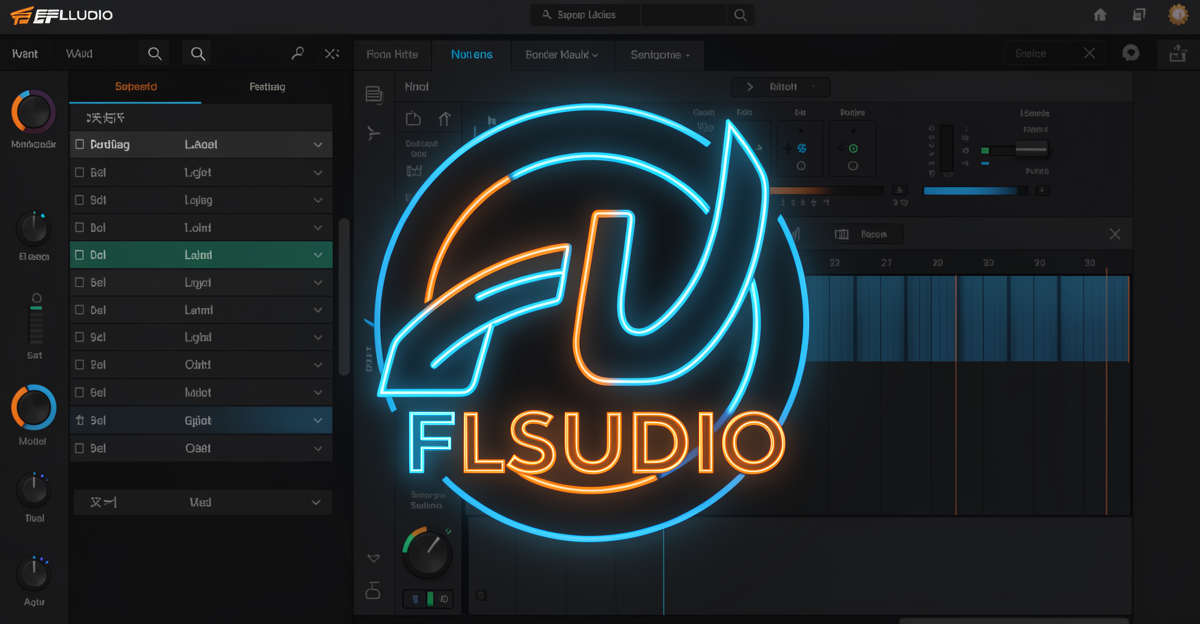Click the Agtur knob

tap(33, 573)
